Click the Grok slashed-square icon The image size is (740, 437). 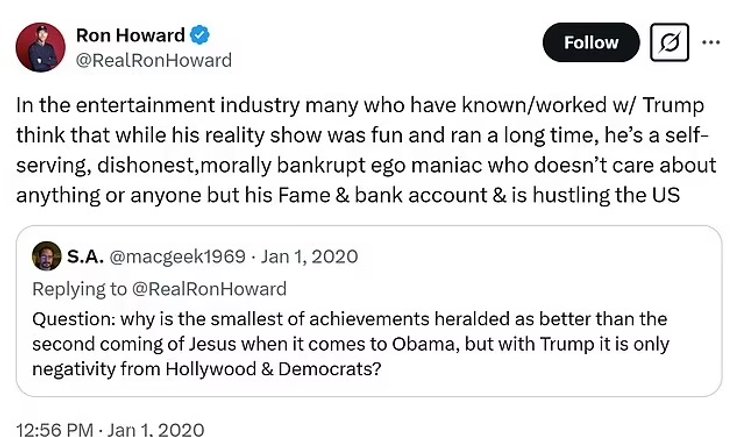pyautogui.click(x=670, y=43)
